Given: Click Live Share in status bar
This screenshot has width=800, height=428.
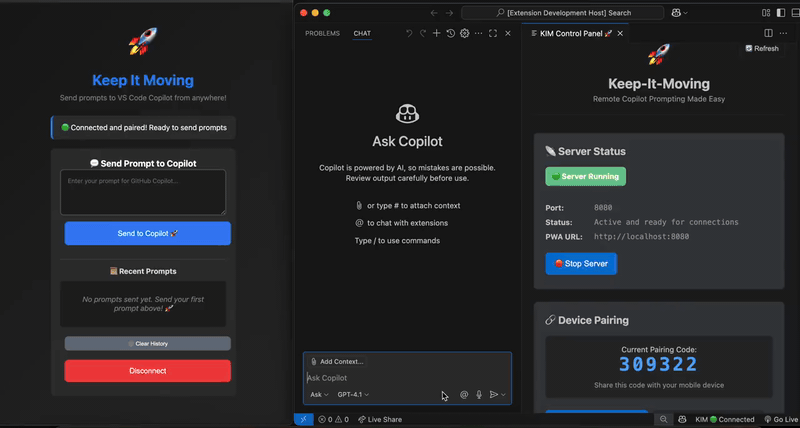Looking at the screenshot, I should (x=380, y=419).
